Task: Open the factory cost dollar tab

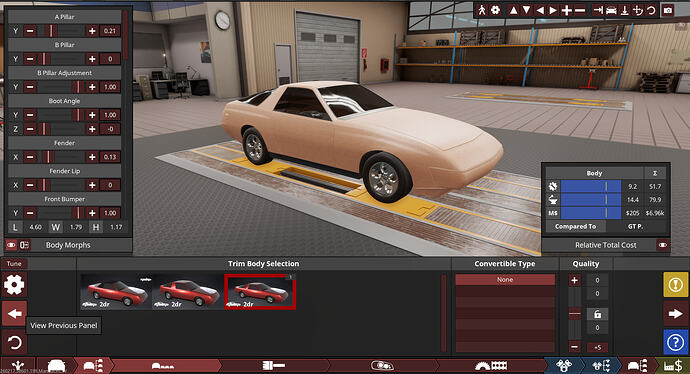Action: tap(672, 366)
